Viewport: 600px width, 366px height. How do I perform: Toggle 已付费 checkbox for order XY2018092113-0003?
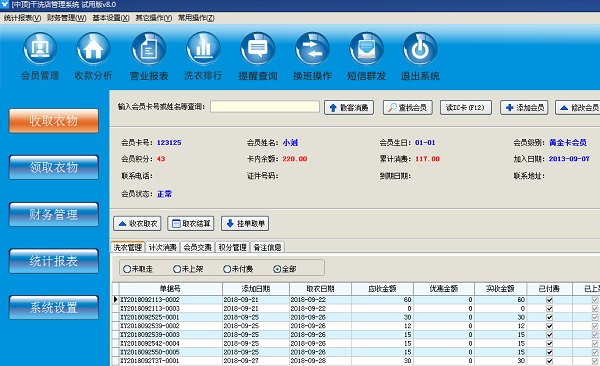pyautogui.click(x=549, y=309)
